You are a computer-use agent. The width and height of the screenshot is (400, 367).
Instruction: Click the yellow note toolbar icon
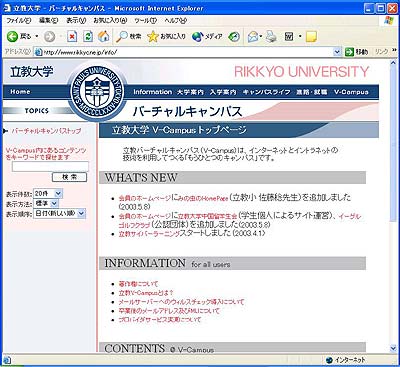tap(311, 37)
